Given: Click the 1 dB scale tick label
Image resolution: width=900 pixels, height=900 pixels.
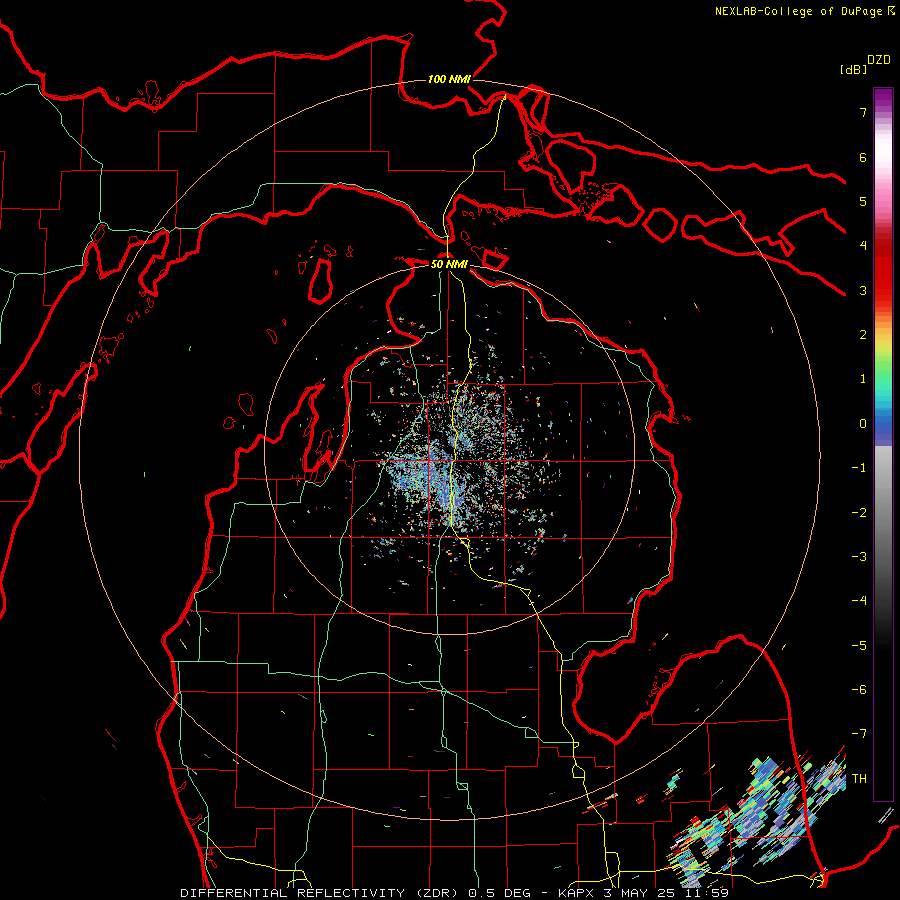Looking at the screenshot, I should (x=863, y=379).
